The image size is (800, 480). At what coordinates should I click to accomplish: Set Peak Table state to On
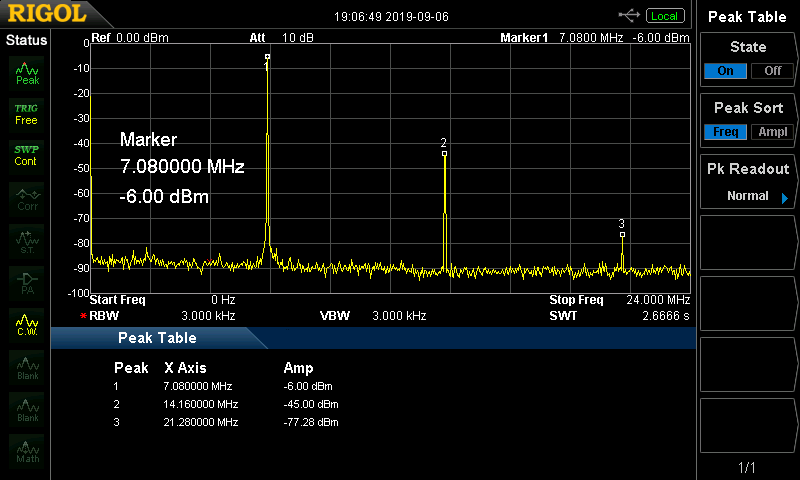(725, 71)
